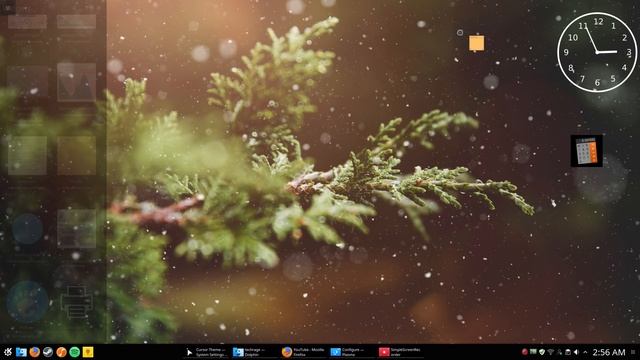Click the printer widget in the left panel

coord(76,302)
